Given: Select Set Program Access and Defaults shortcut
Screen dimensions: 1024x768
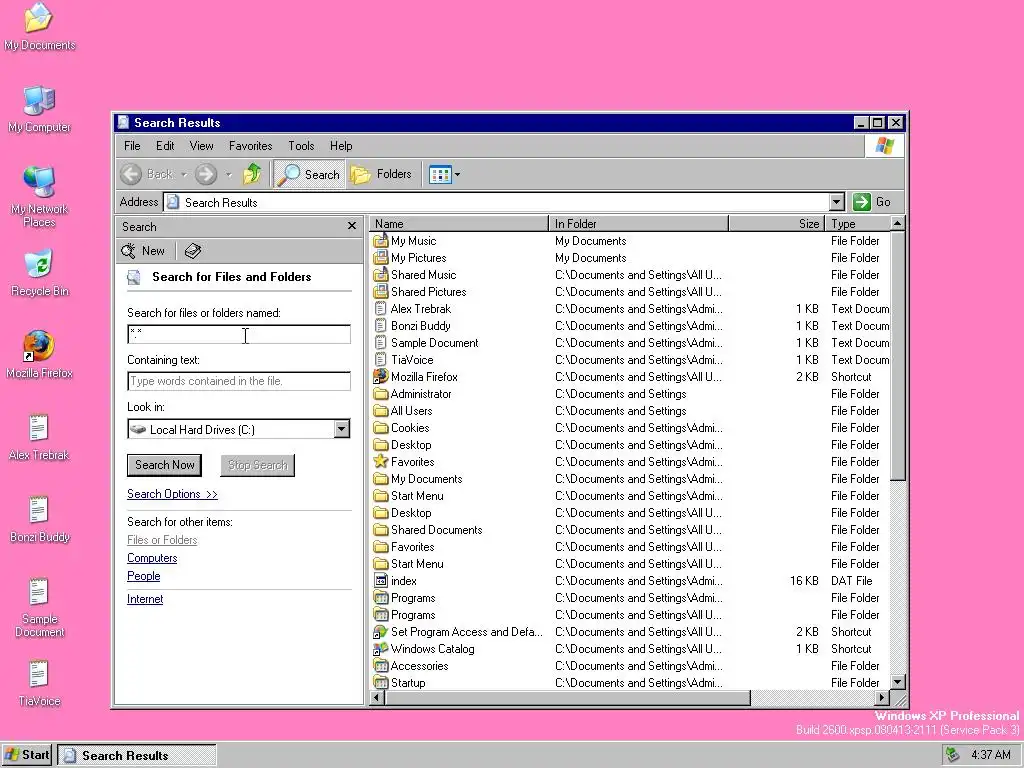Looking at the screenshot, I should click(x=466, y=632).
